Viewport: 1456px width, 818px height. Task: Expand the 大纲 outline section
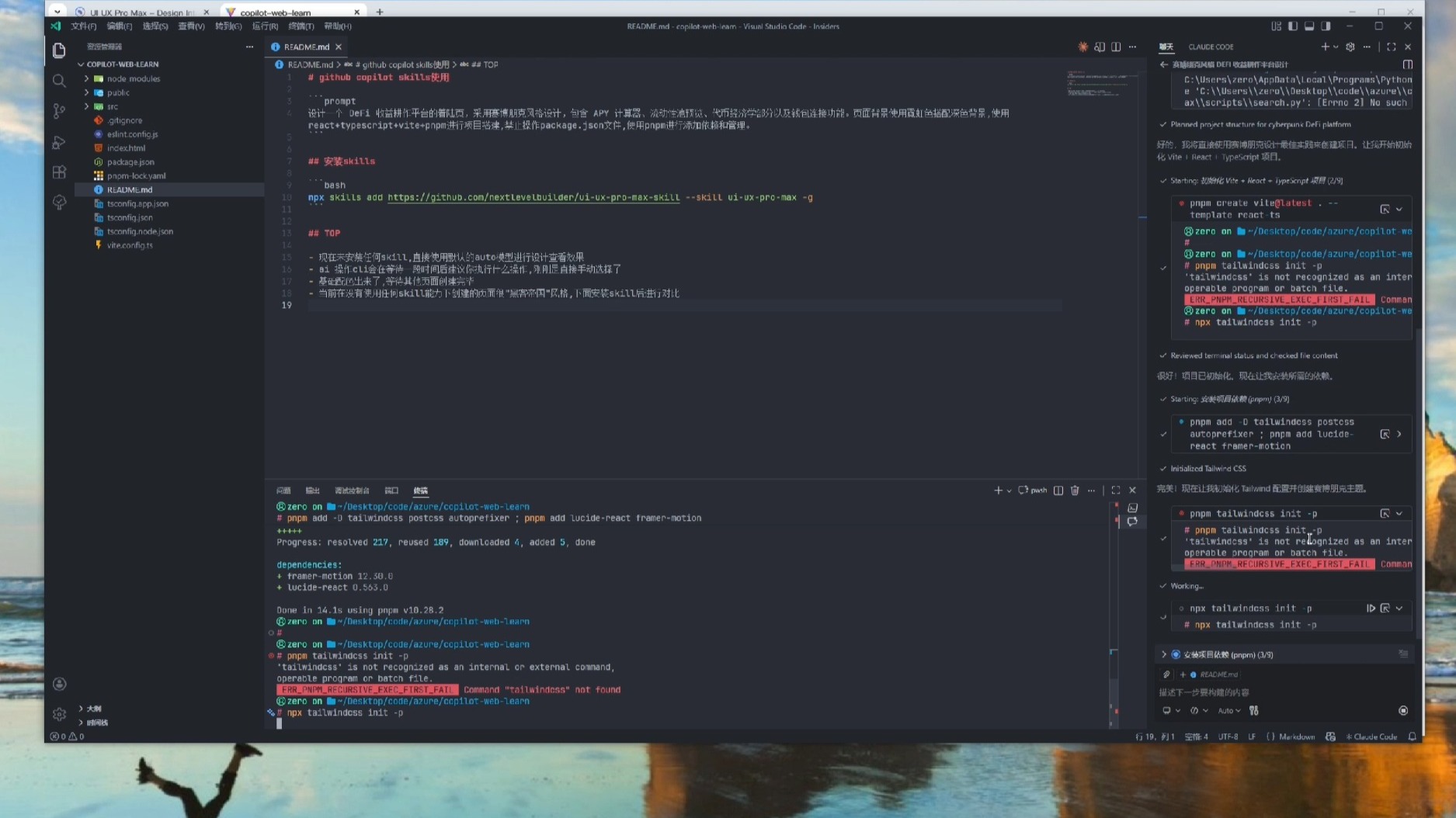point(81,709)
